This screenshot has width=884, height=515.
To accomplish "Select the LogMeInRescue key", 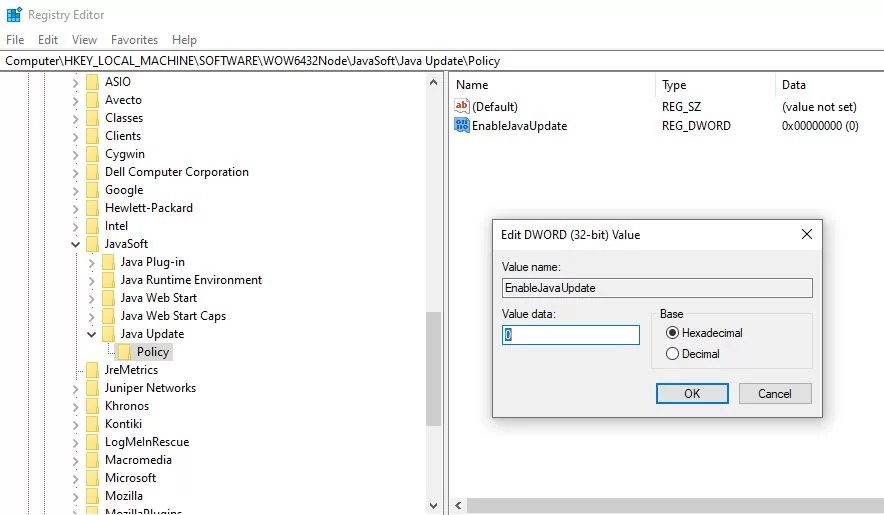I will [147, 442].
